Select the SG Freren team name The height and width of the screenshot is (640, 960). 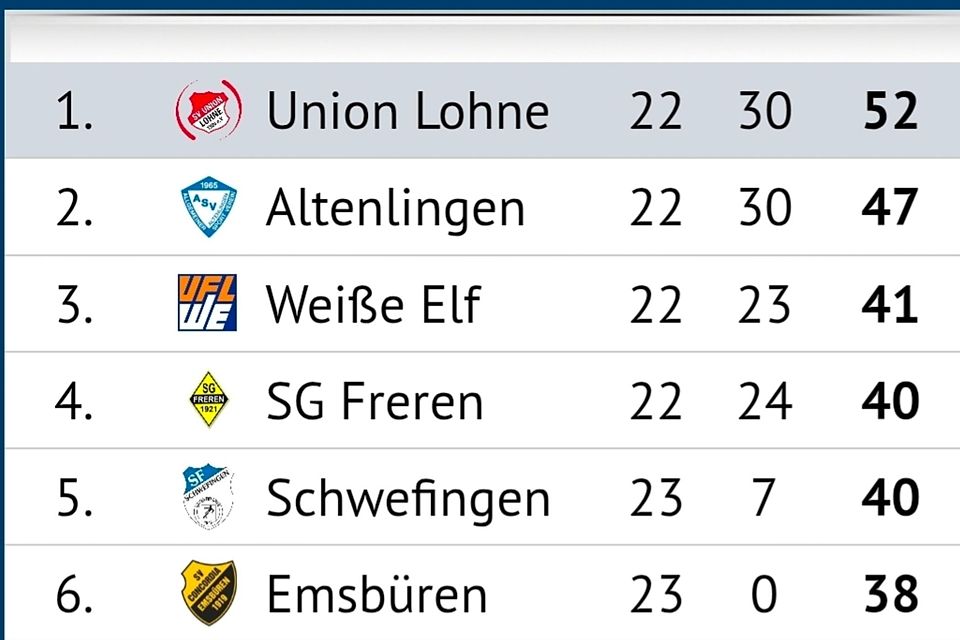tap(374, 402)
